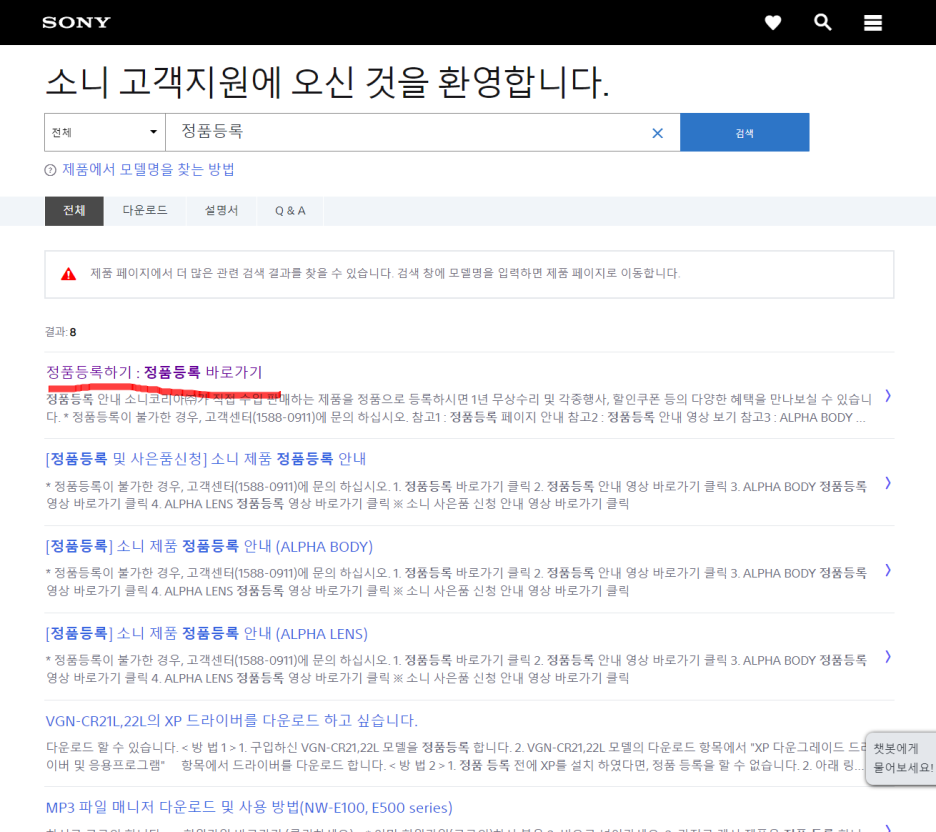936x832 pixels.
Task: Switch to the Q & A tab
Action: [290, 211]
